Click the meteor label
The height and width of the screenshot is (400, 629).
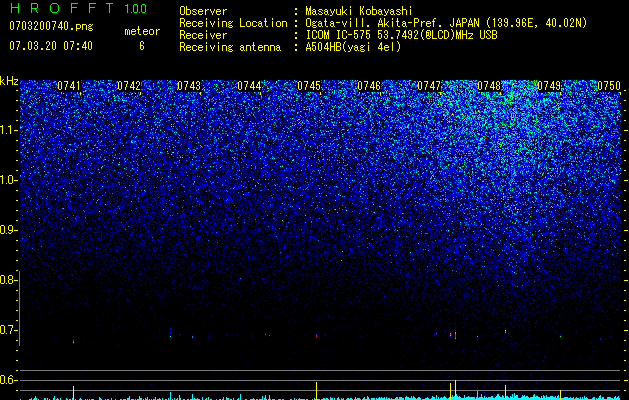point(142,31)
